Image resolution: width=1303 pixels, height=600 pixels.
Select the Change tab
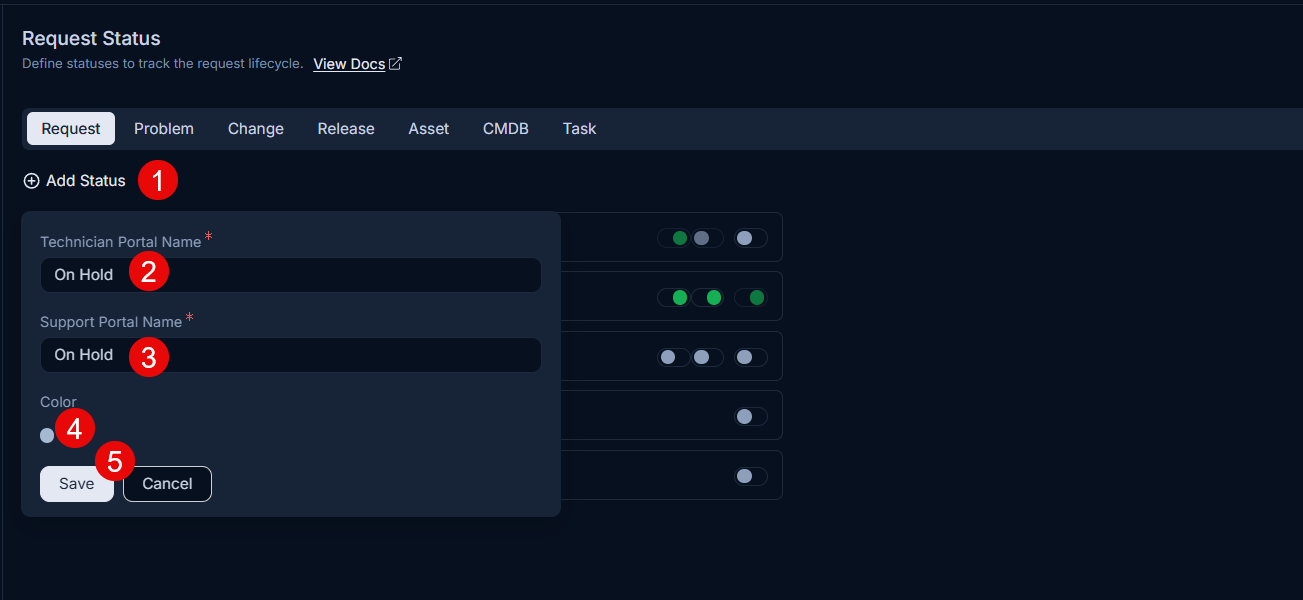pyautogui.click(x=256, y=129)
